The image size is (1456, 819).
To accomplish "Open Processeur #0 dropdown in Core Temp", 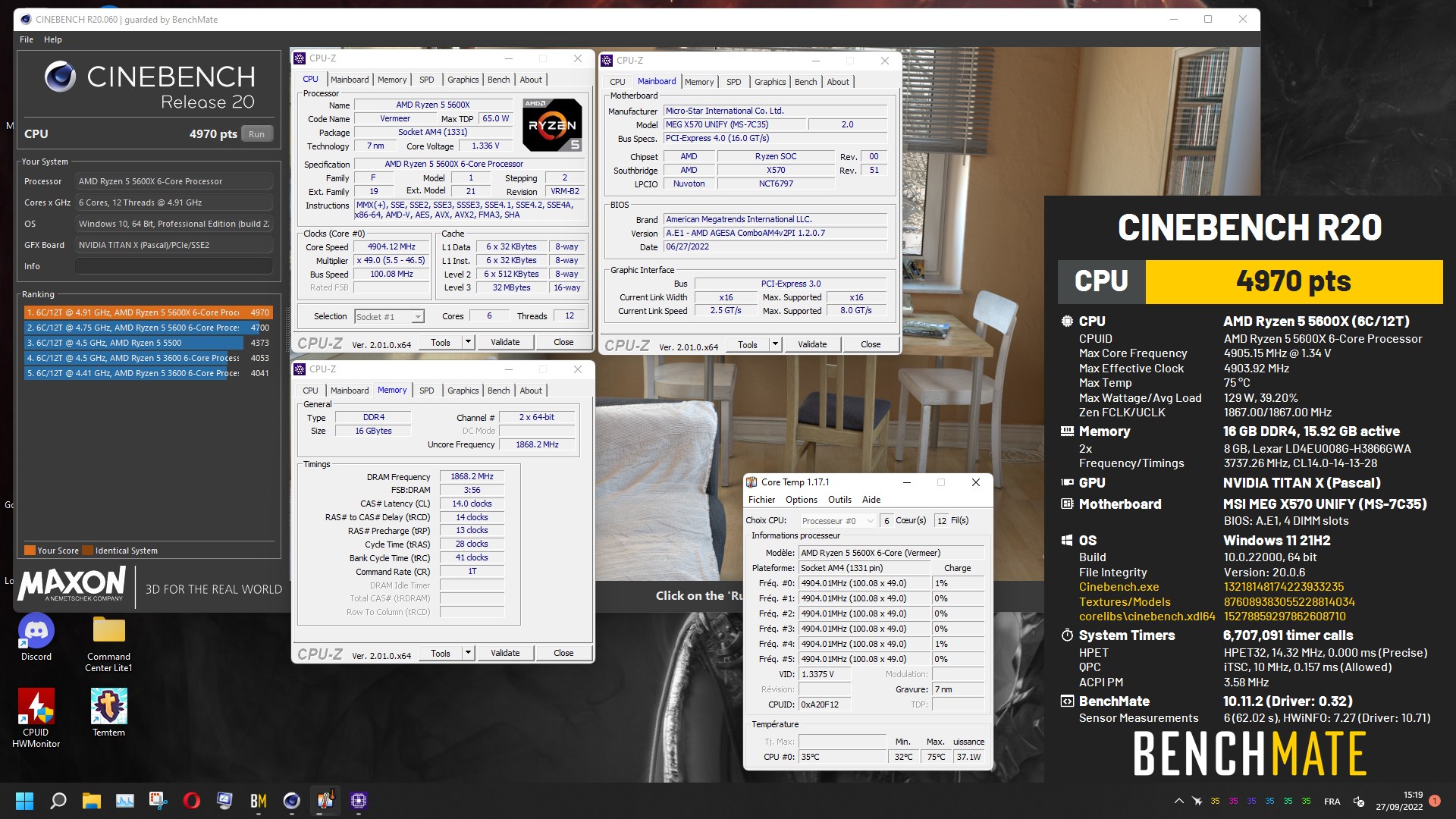I will pos(838,521).
